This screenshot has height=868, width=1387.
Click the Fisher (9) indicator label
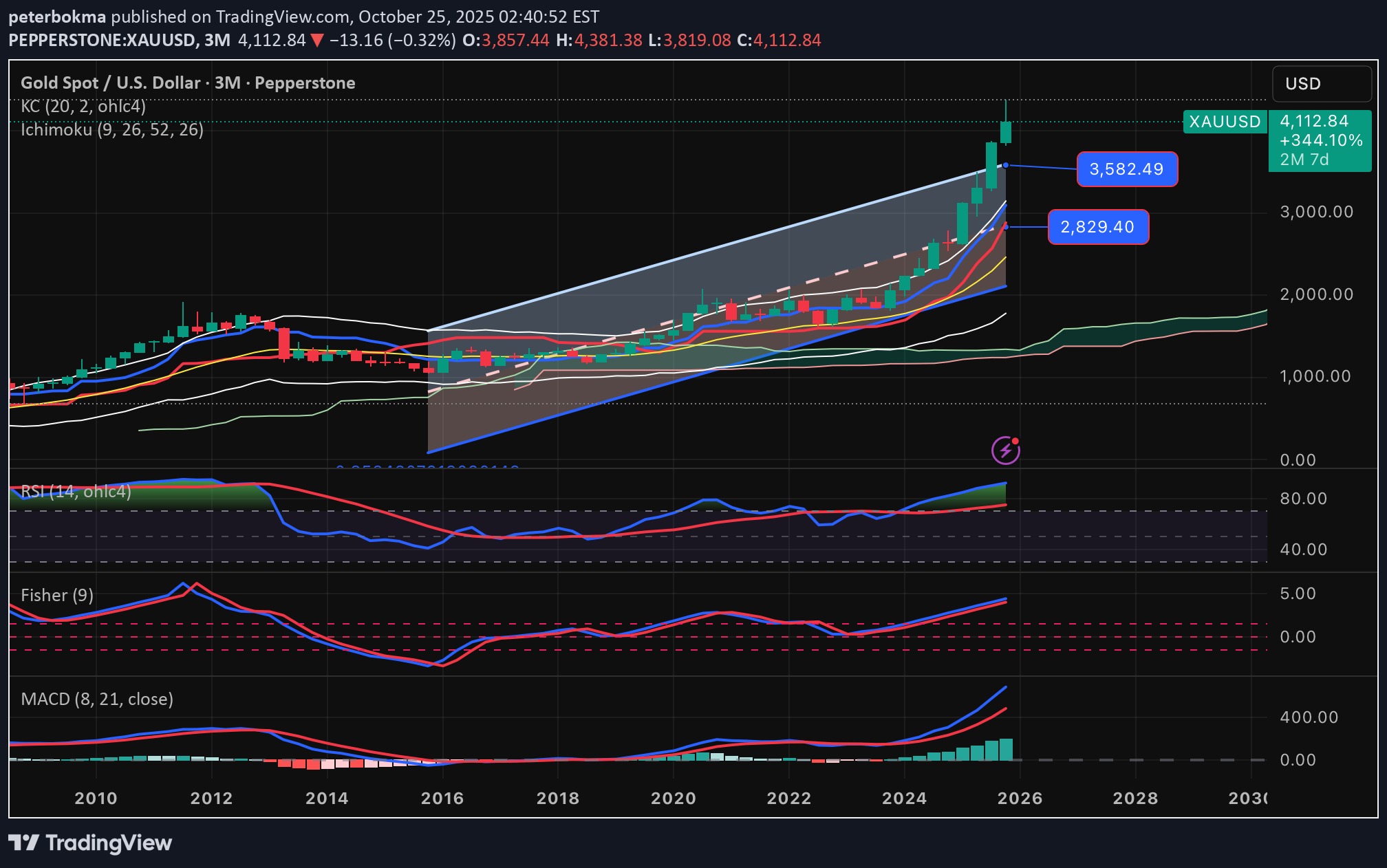tap(57, 595)
